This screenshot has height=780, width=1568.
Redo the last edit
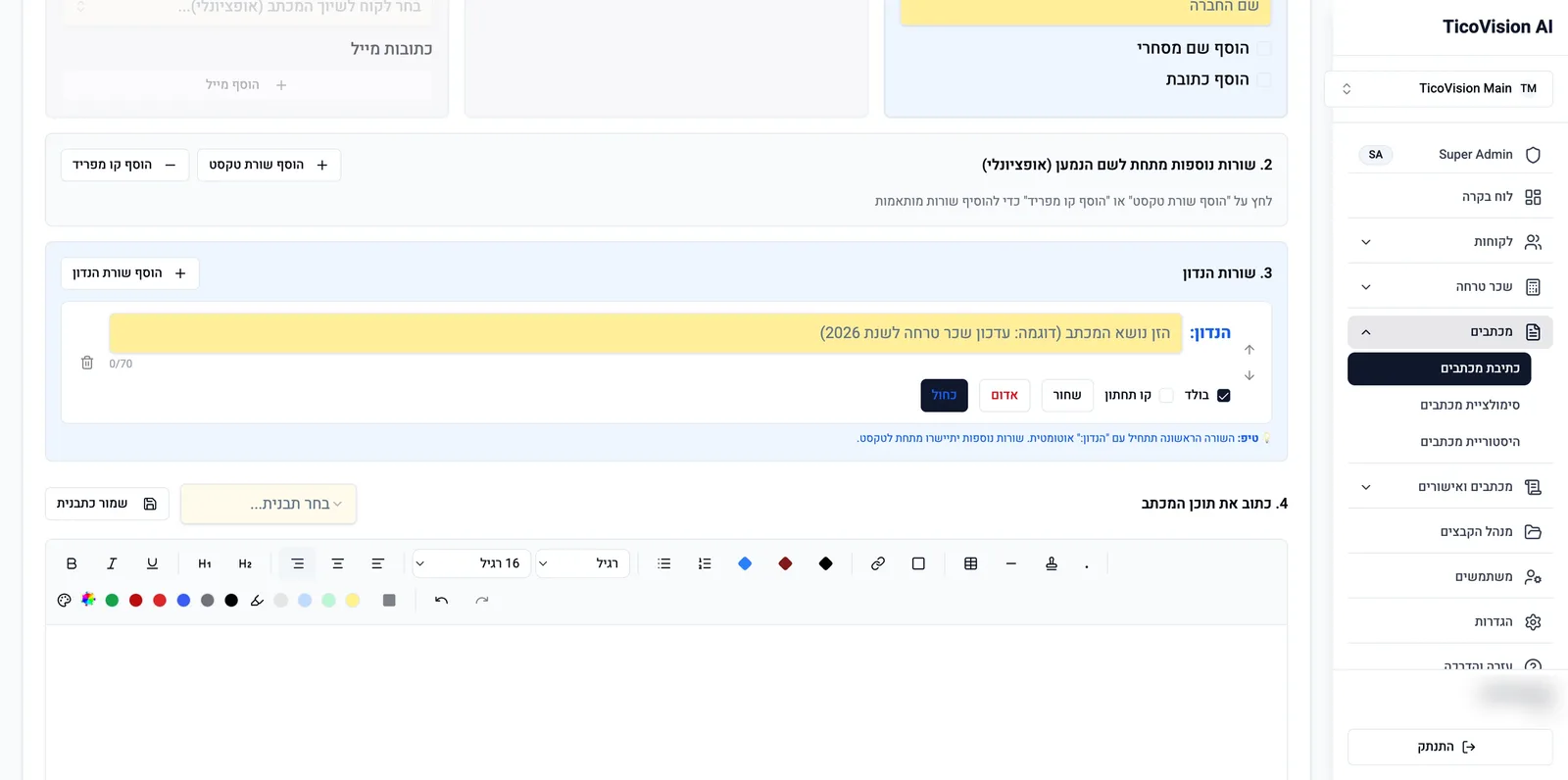[482, 601]
